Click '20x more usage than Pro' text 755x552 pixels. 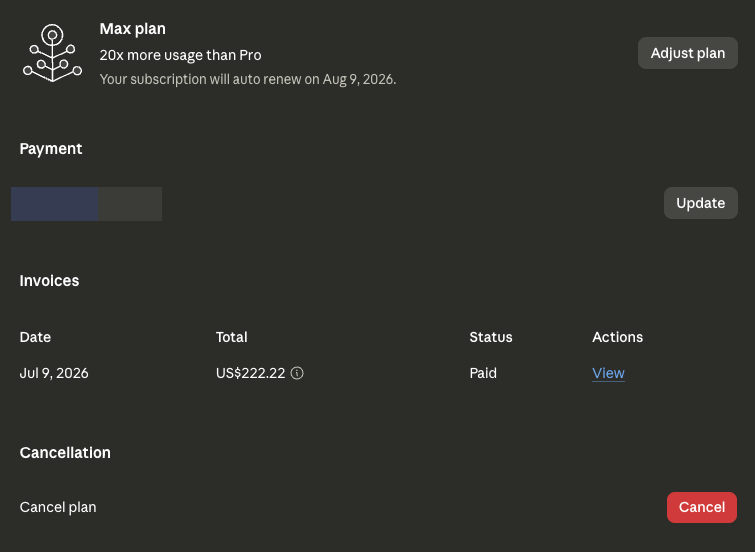coord(181,55)
